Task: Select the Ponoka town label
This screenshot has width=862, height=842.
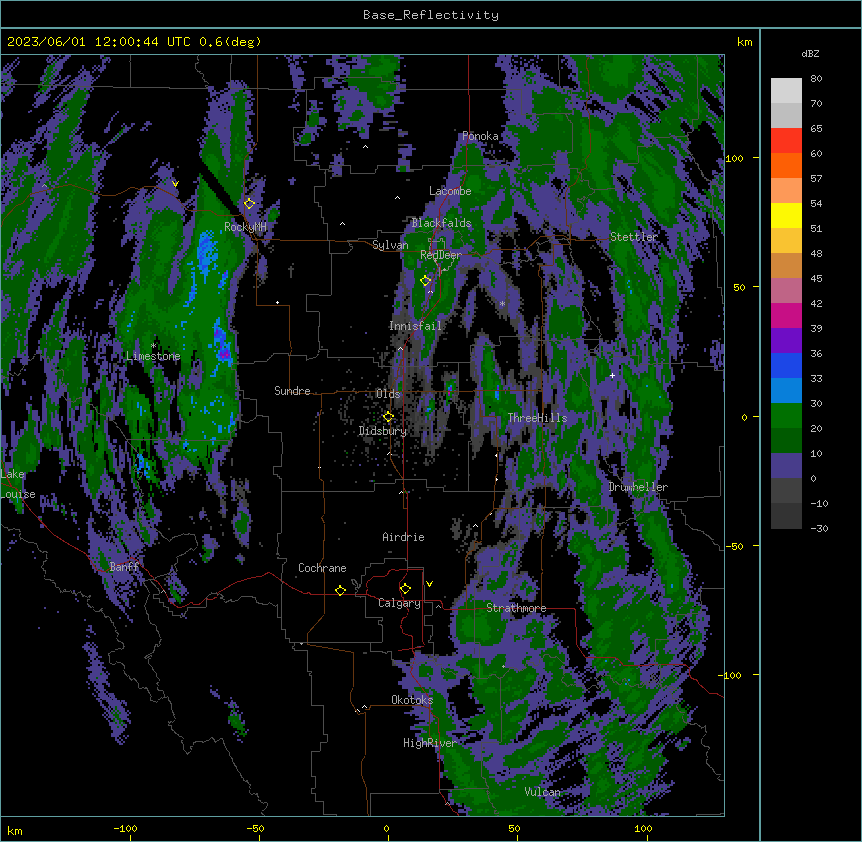Action: [x=480, y=136]
